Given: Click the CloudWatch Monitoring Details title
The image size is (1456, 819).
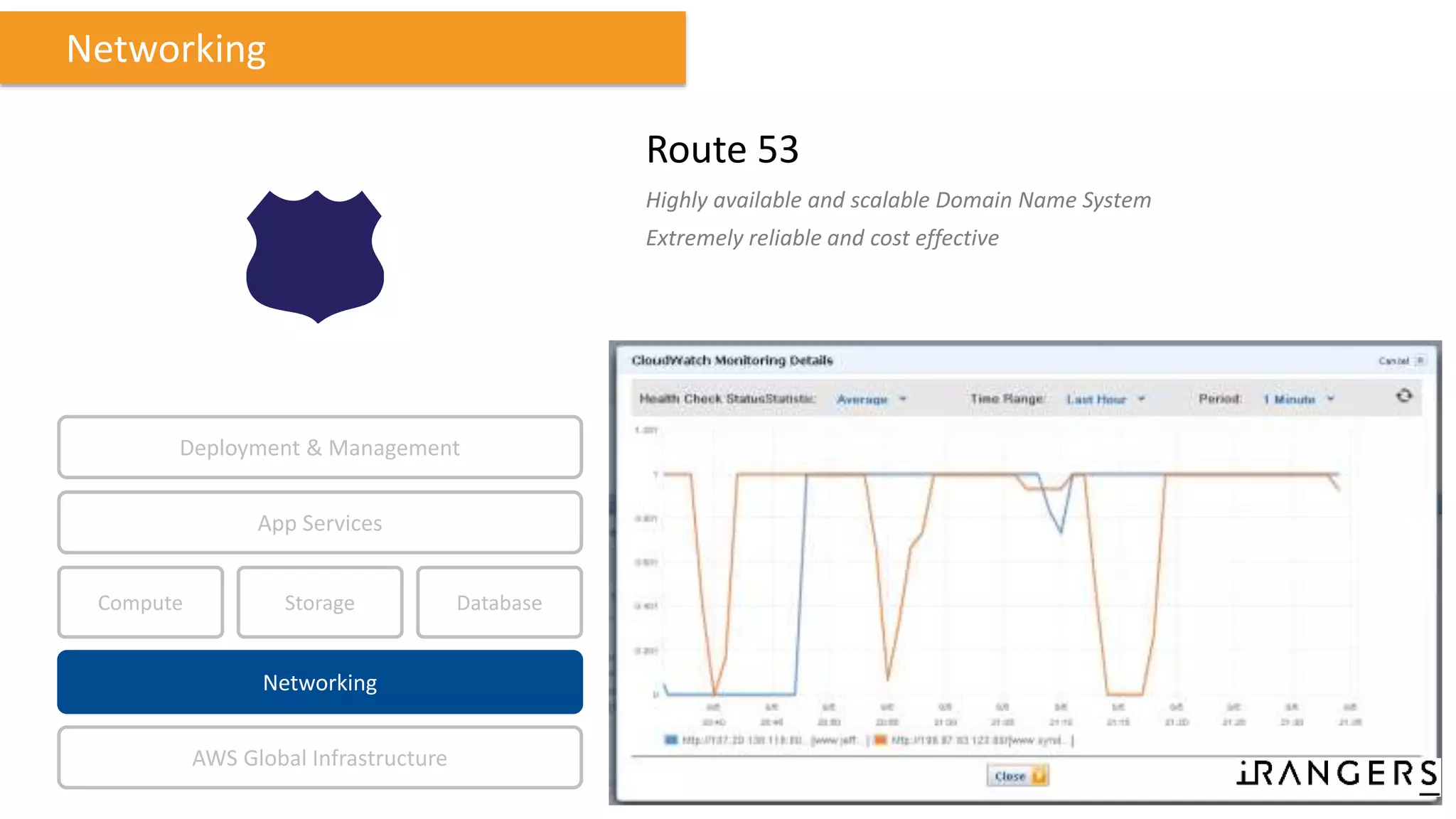Looking at the screenshot, I should click(732, 360).
